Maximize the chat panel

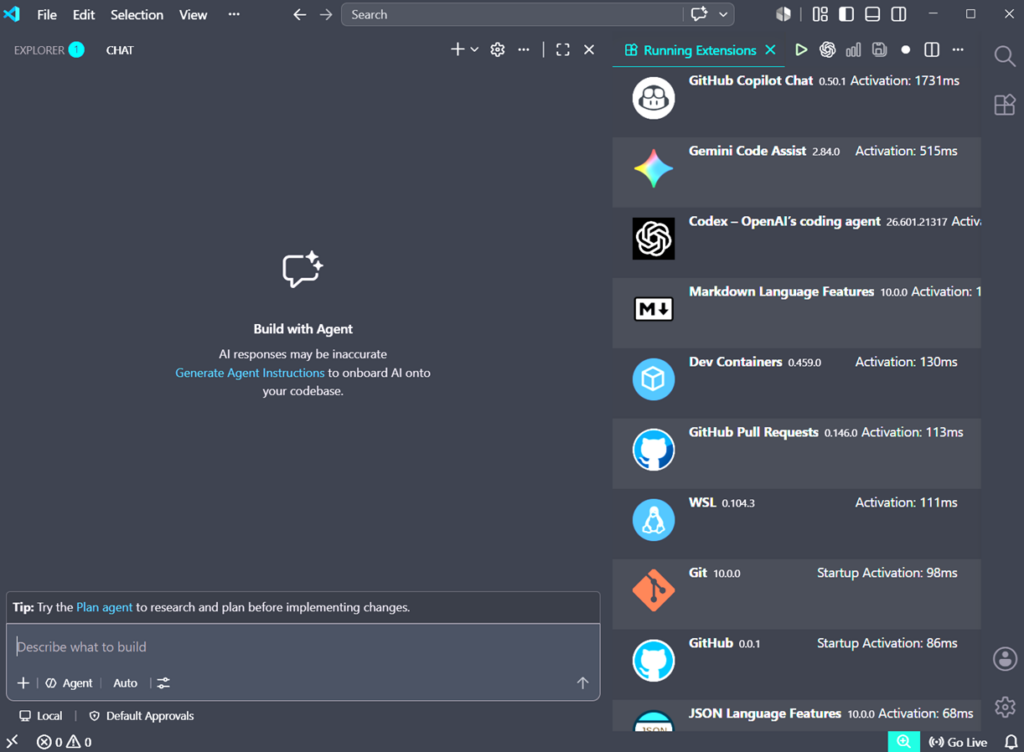pyautogui.click(x=563, y=50)
